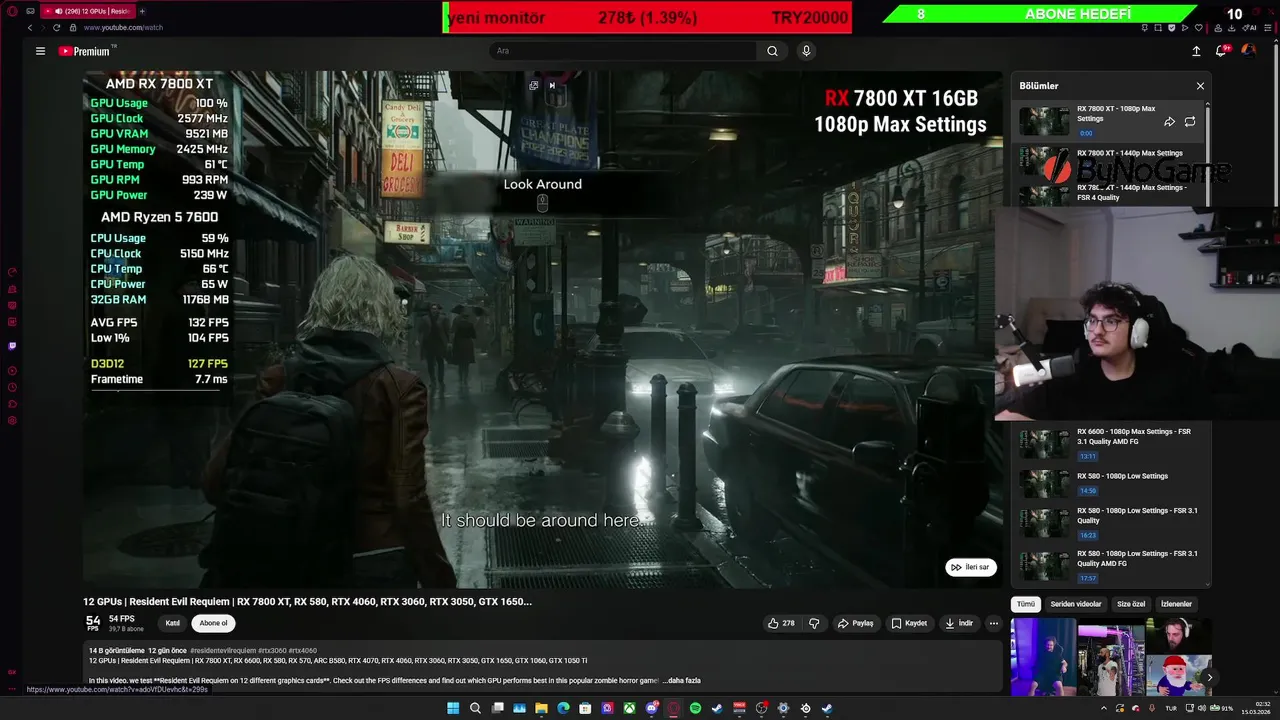The image size is (1280, 720).
Task: Click the Opera GX logo menu
Action: tap(11, 11)
